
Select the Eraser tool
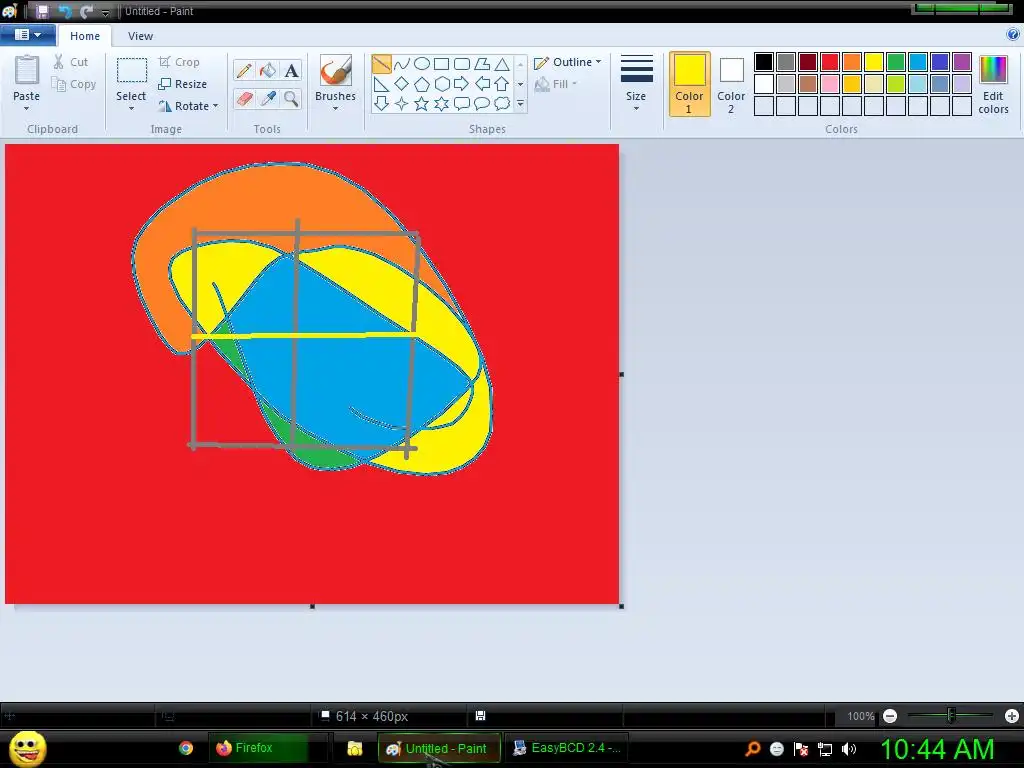[x=244, y=99]
